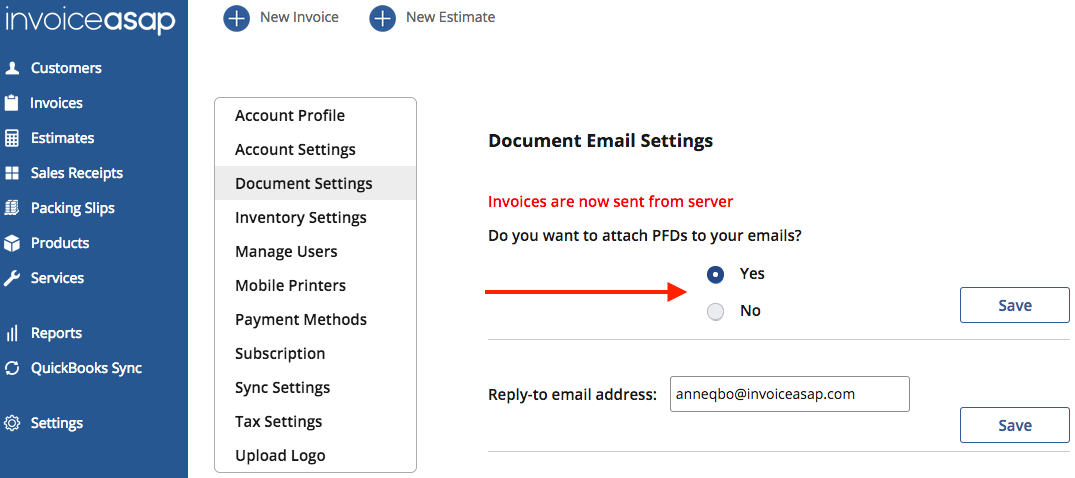Save the PDF attachment setting
The height and width of the screenshot is (478, 1075).
point(1014,305)
